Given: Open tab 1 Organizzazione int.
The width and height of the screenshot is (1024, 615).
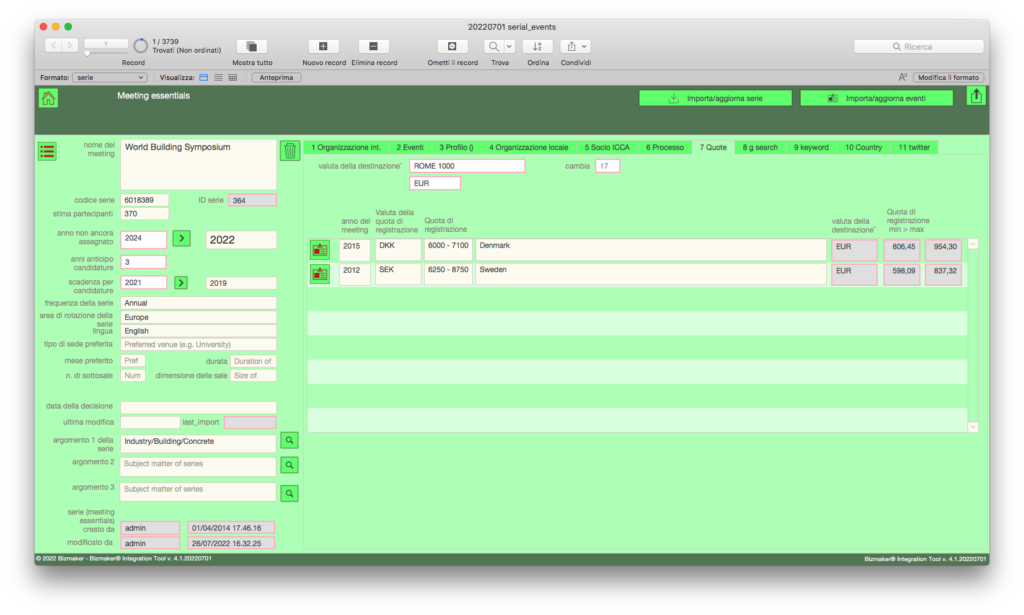Looking at the screenshot, I should pyautogui.click(x=345, y=148).
